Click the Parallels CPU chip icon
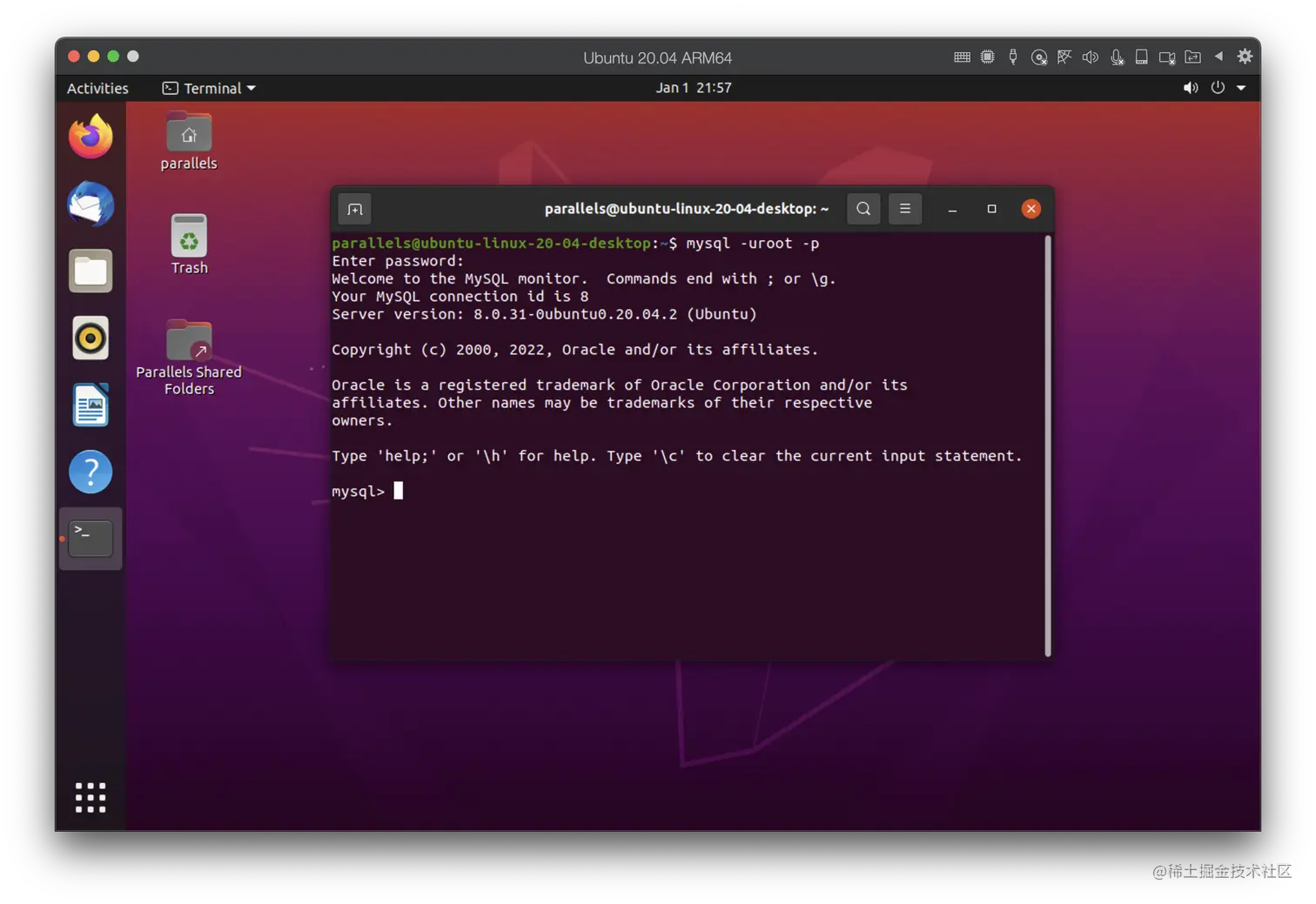 (x=987, y=57)
